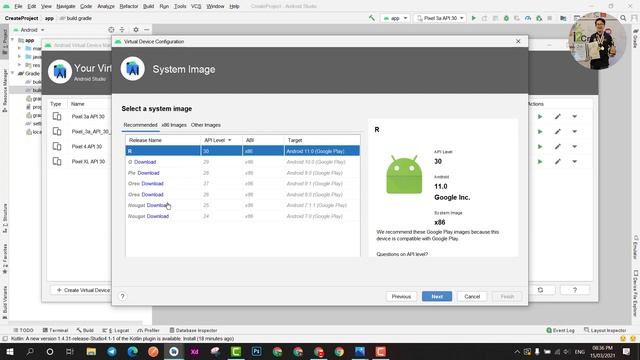The width and height of the screenshot is (640, 360).
Task: Collapse the Gradle Scripts tree node
Action: point(12,73)
